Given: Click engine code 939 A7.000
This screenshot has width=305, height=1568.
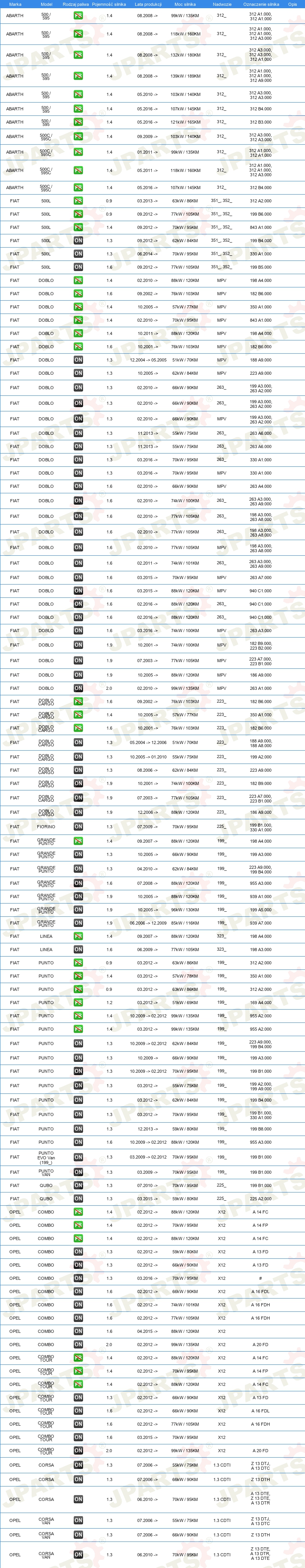Looking at the screenshot, I should click(261, 923).
